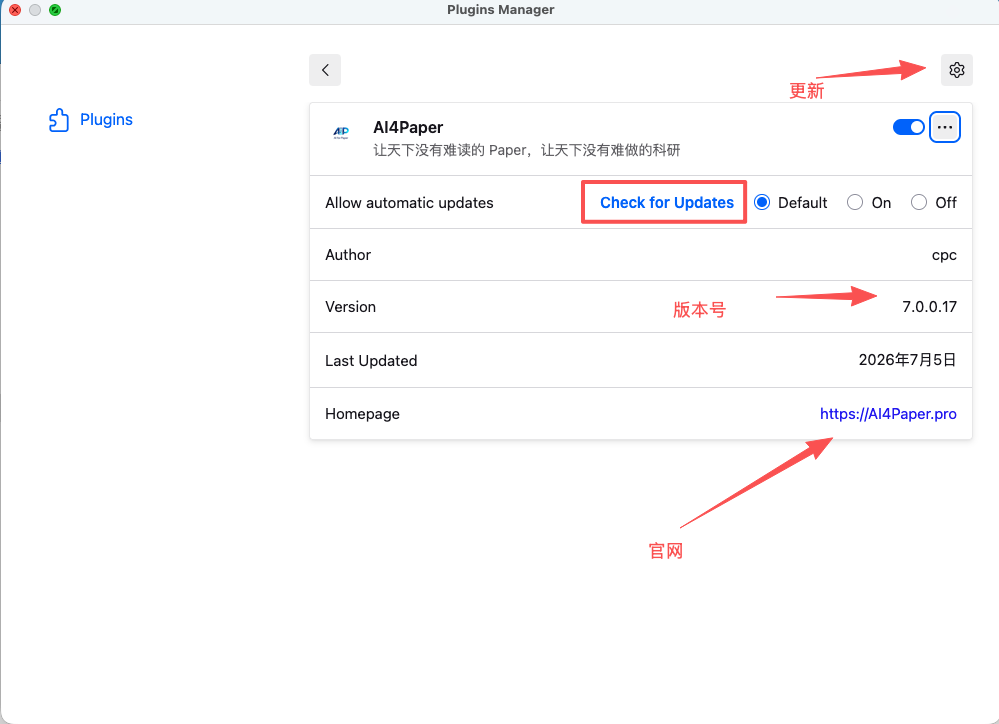Click the Last Updated row label

pyautogui.click(x=371, y=361)
